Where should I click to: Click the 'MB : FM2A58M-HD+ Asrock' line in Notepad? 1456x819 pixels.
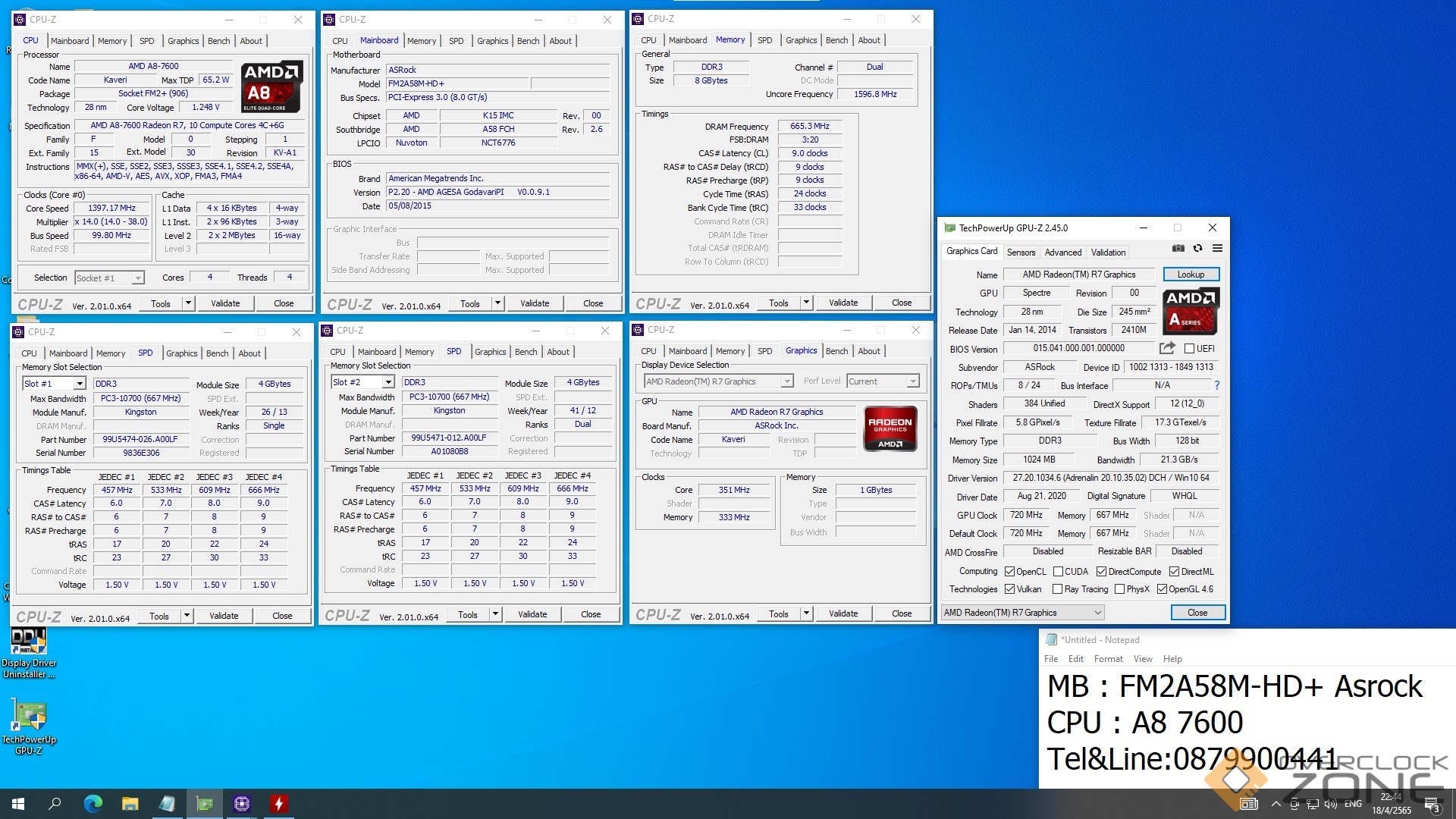coord(1235,686)
